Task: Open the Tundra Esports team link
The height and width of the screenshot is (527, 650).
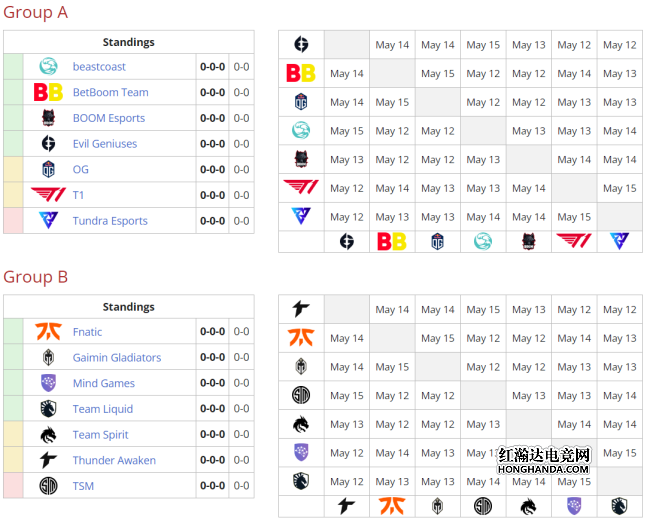Action: [x=110, y=221]
